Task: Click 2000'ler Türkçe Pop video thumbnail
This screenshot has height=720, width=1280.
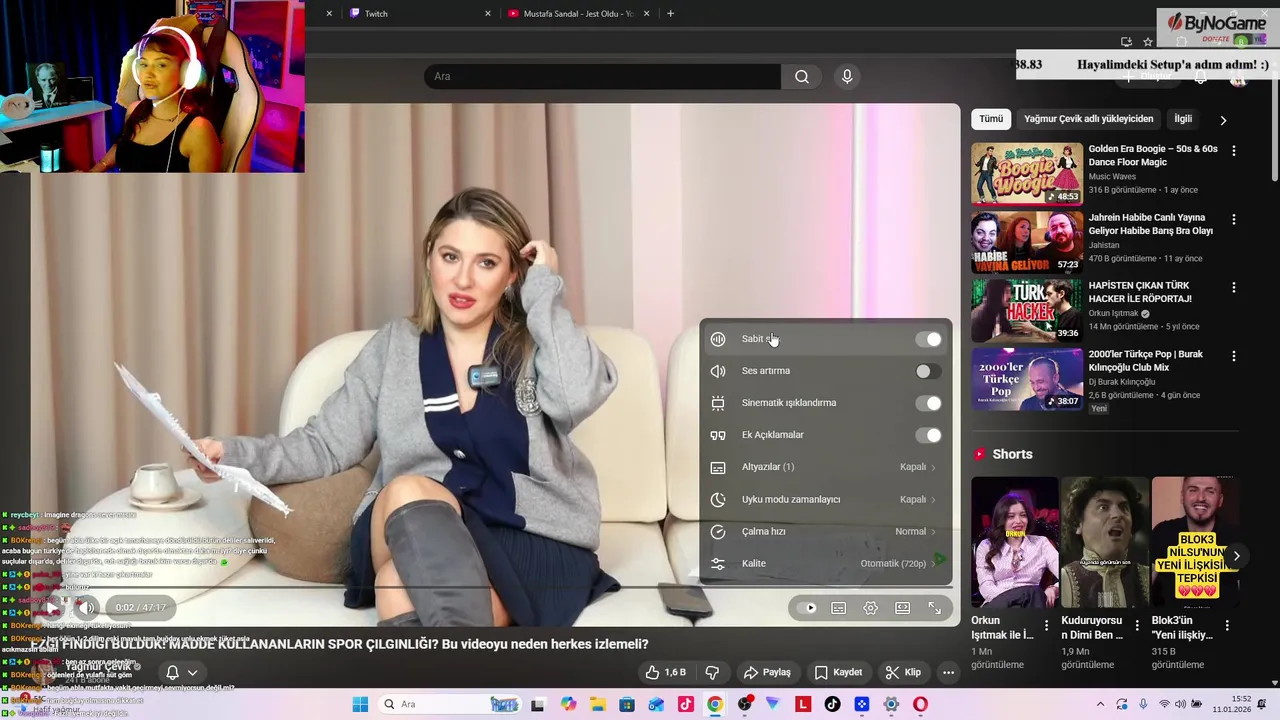Action: (x=1027, y=379)
